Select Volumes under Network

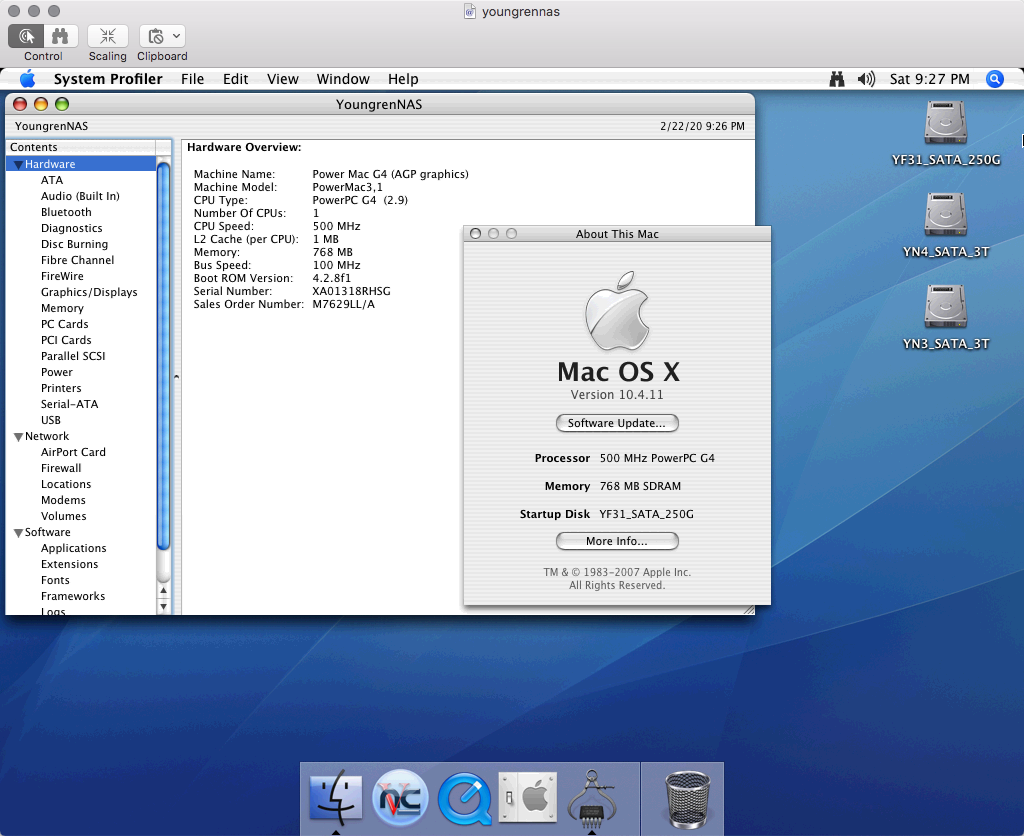63,516
